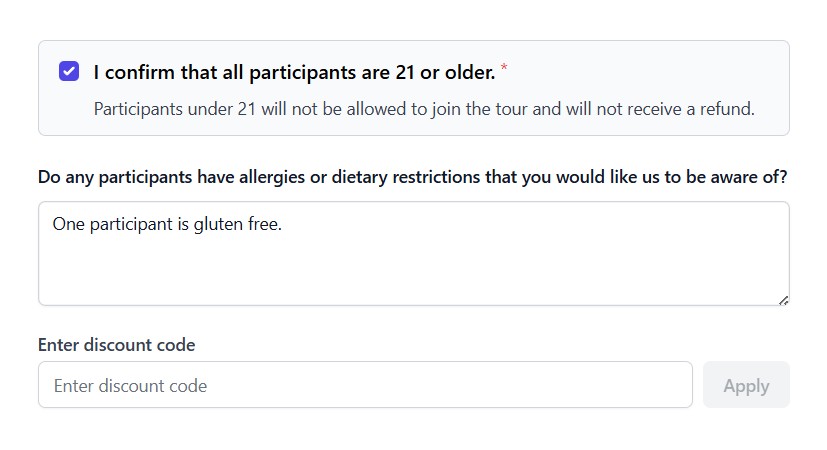Click empty space in the confirmation box
This screenshot has height=450, width=827.
click(x=650, y=72)
